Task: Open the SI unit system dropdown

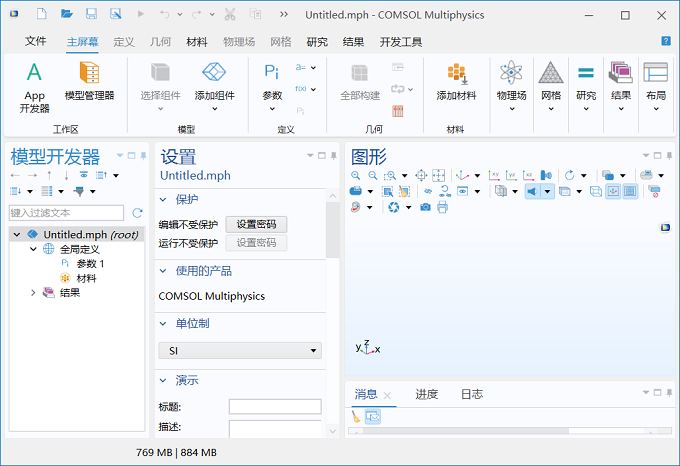Action: [x=240, y=351]
